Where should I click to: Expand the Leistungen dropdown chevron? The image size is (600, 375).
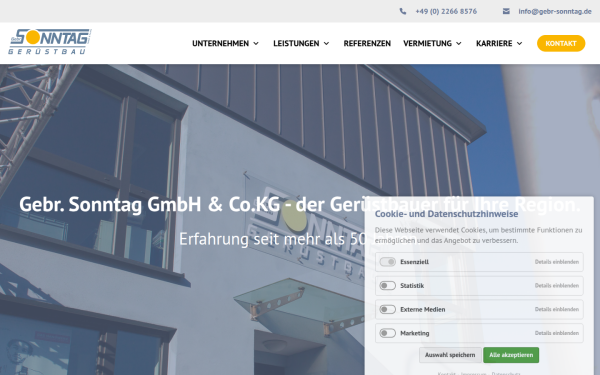pos(326,44)
